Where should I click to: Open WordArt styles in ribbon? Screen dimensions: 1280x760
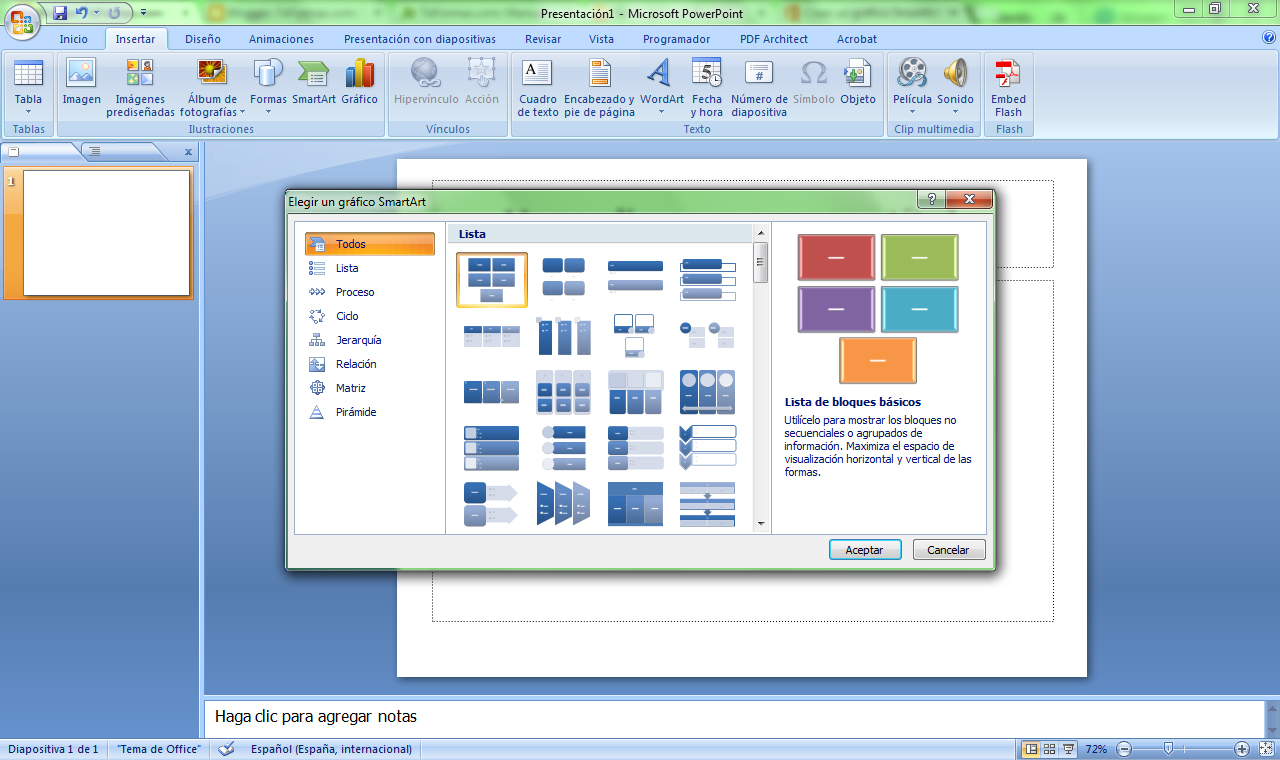click(x=661, y=75)
